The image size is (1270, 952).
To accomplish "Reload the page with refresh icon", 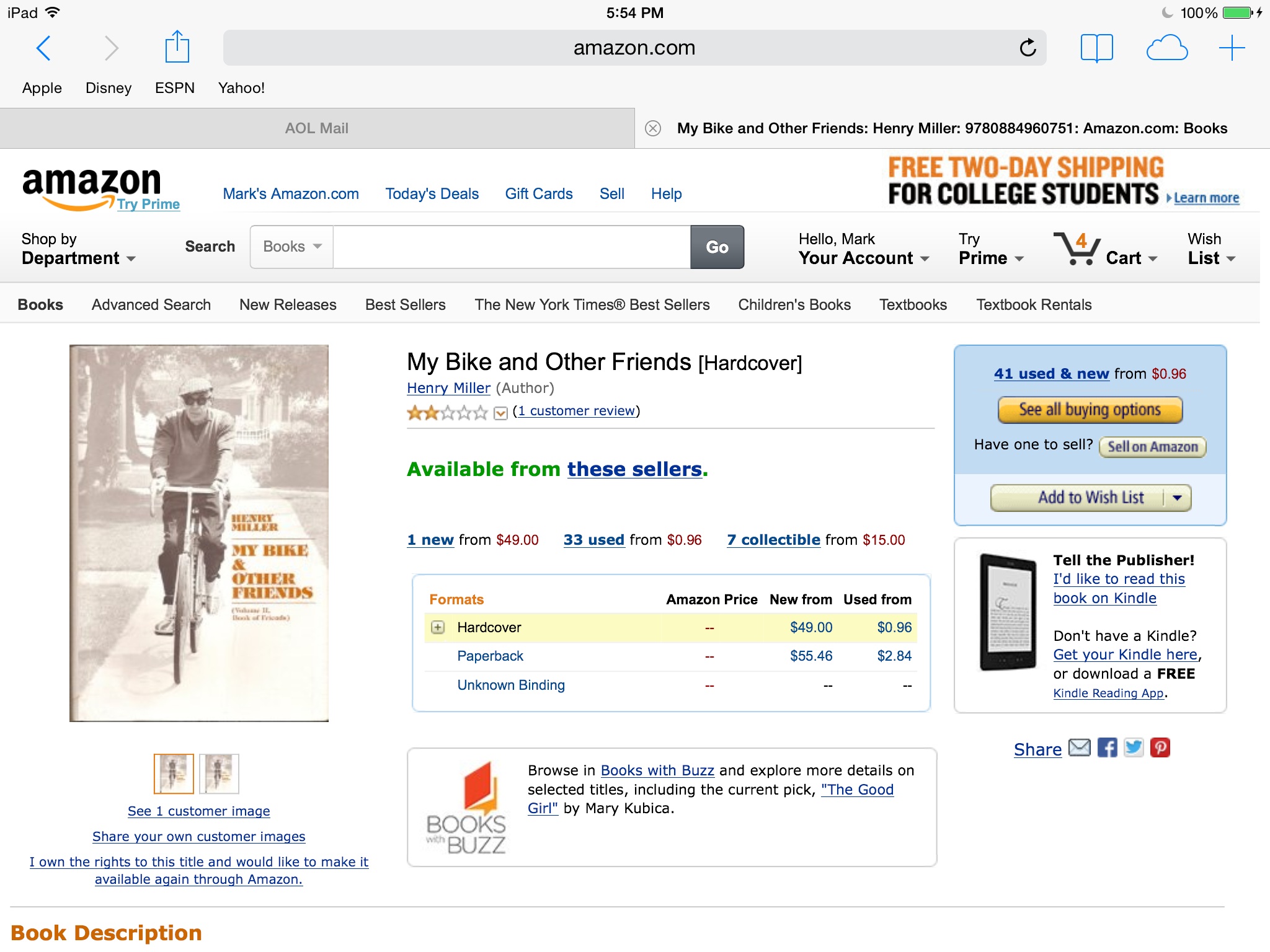I will click(x=1028, y=48).
